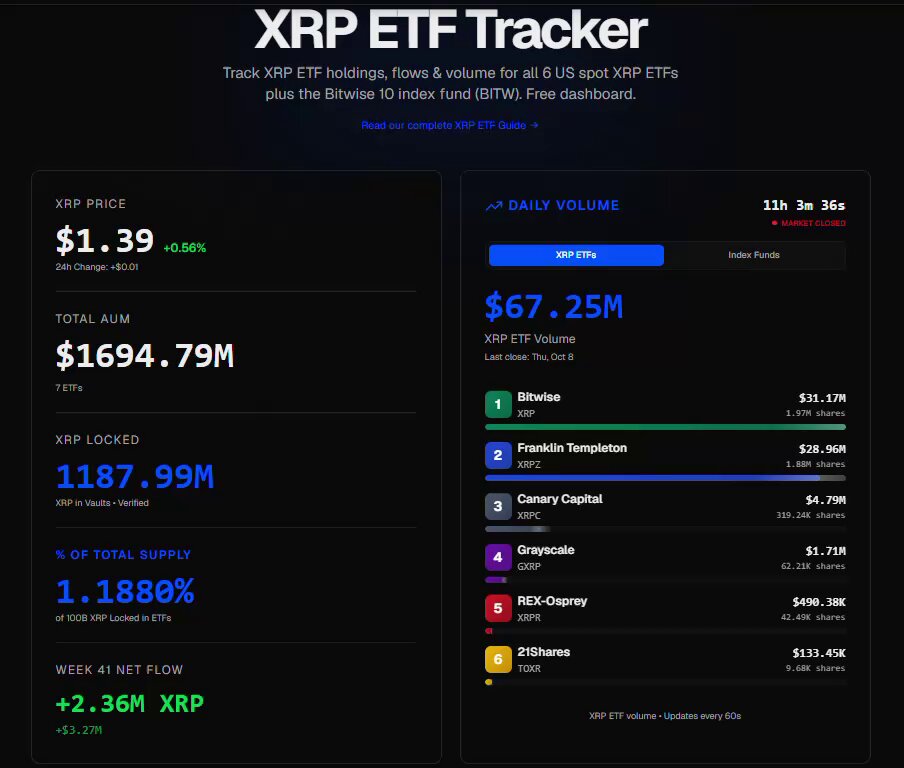The width and height of the screenshot is (904, 768).
Task: Click the Franklin Templeton fund name
Action: click(x=572, y=448)
